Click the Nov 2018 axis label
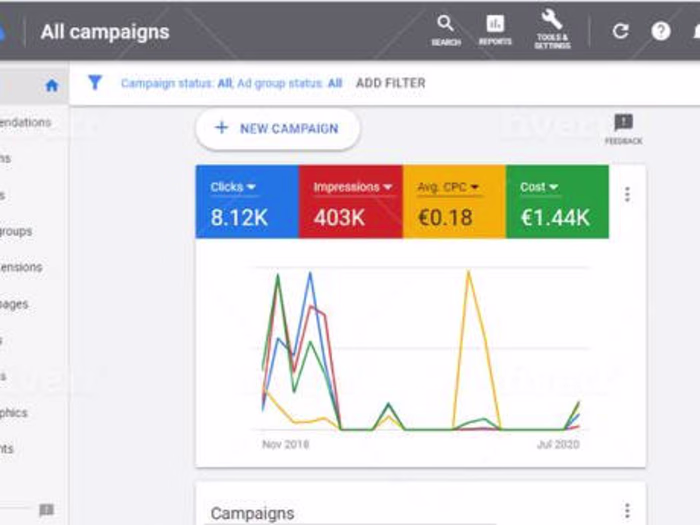The width and height of the screenshot is (700, 525). coord(285,445)
